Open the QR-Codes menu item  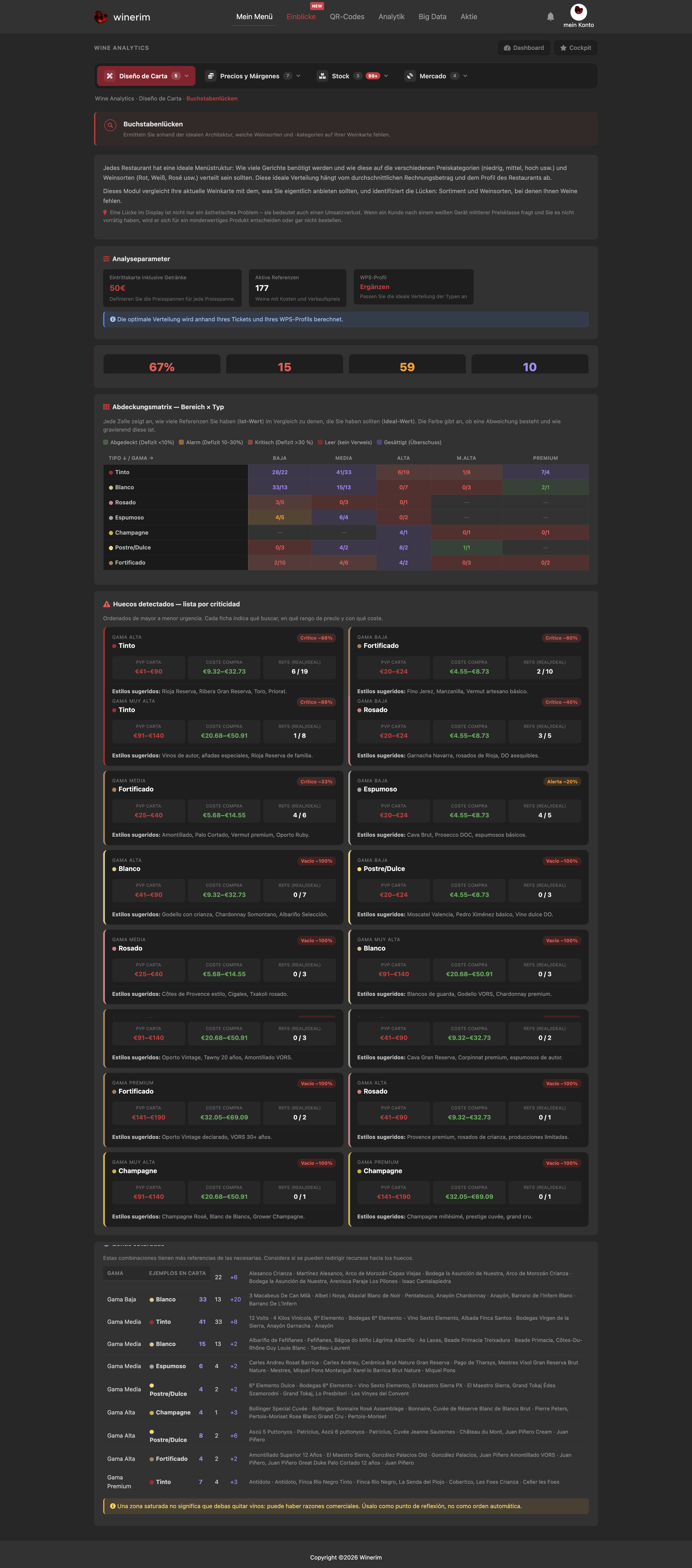[347, 17]
